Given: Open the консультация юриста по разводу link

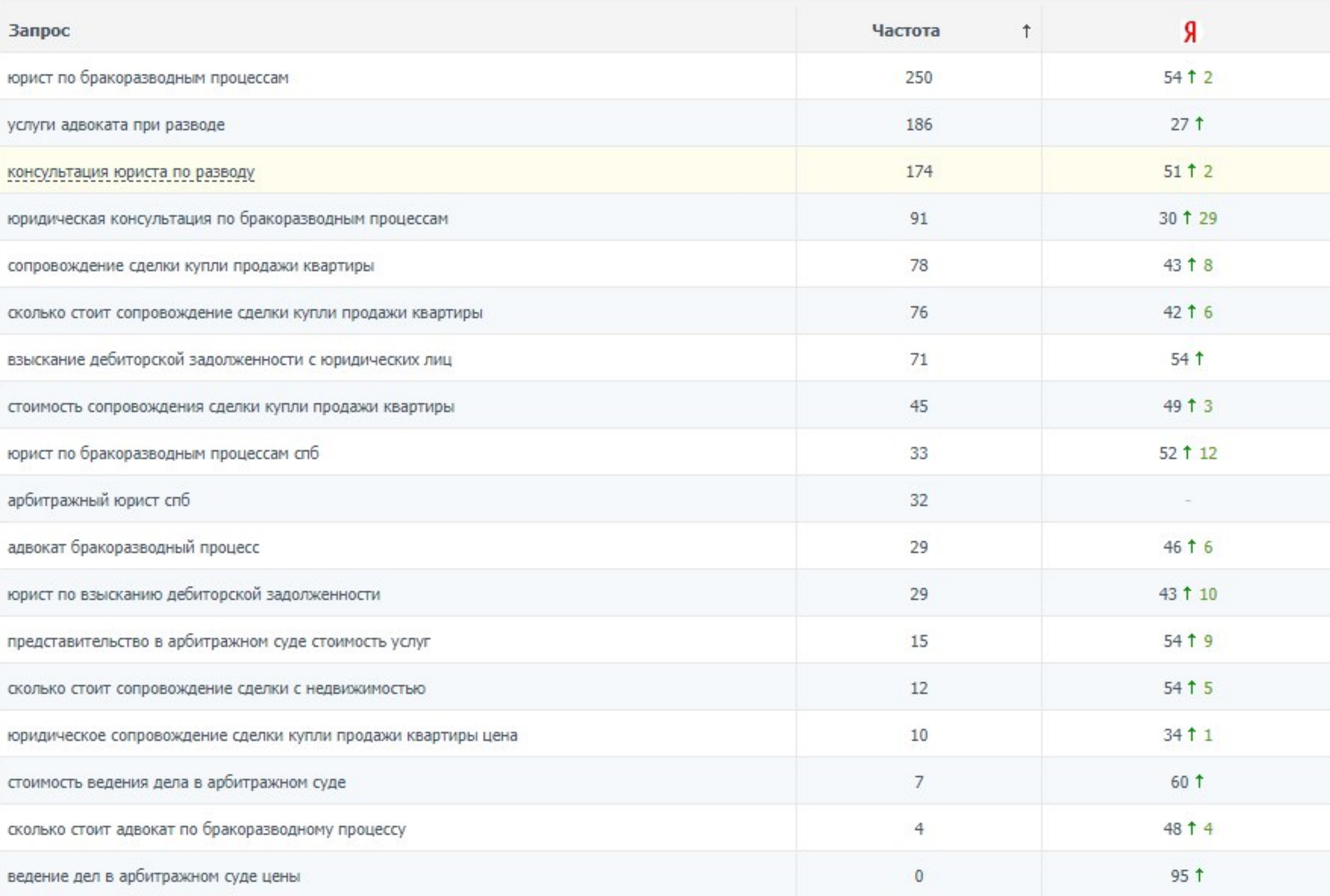Looking at the screenshot, I should click(x=131, y=172).
